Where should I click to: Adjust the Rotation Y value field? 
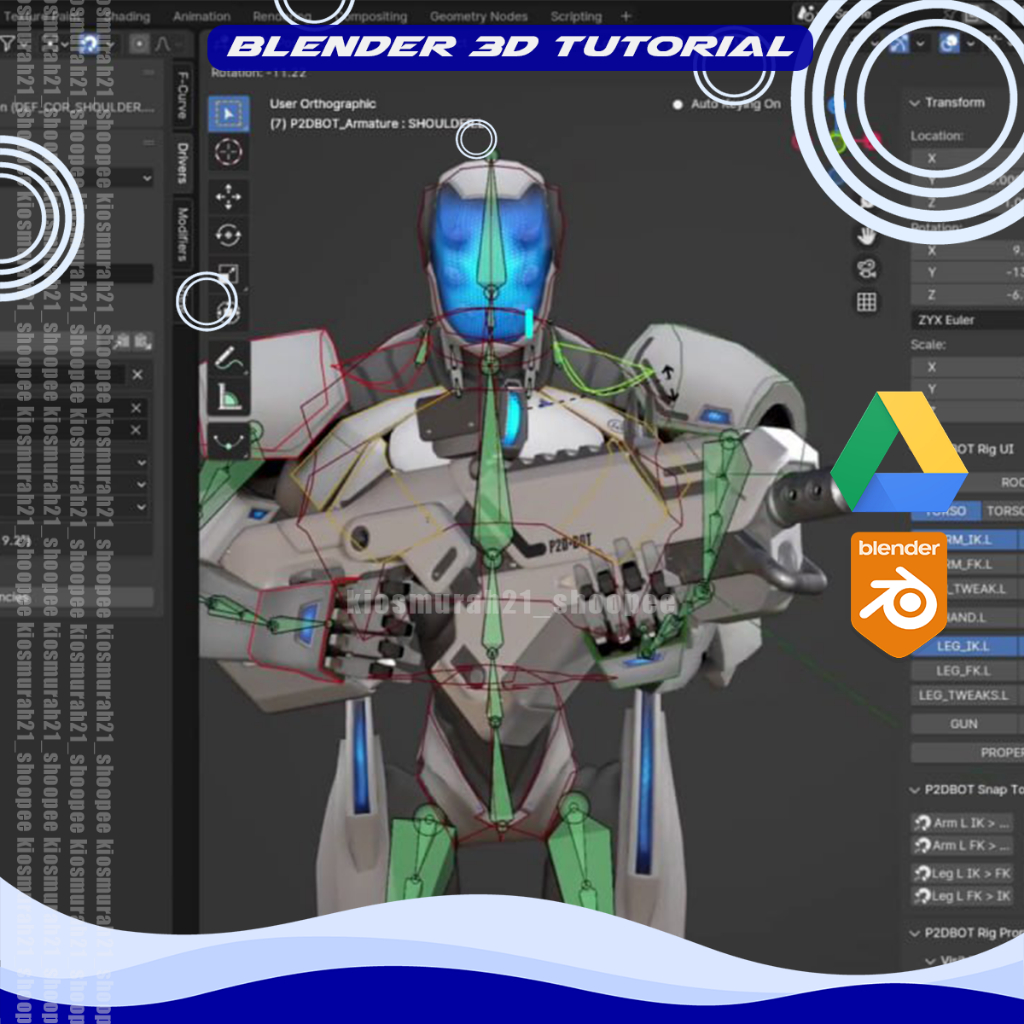pyautogui.click(x=968, y=272)
